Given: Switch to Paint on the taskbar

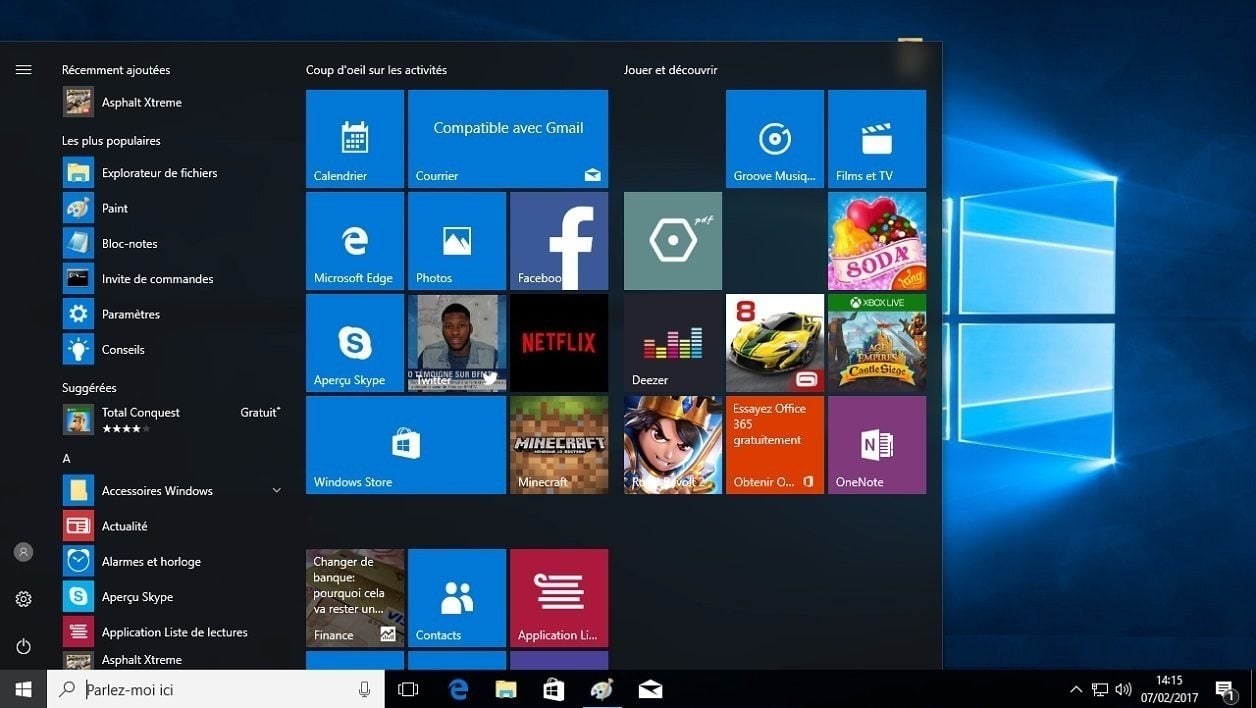Looking at the screenshot, I should pyautogui.click(x=601, y=689).
